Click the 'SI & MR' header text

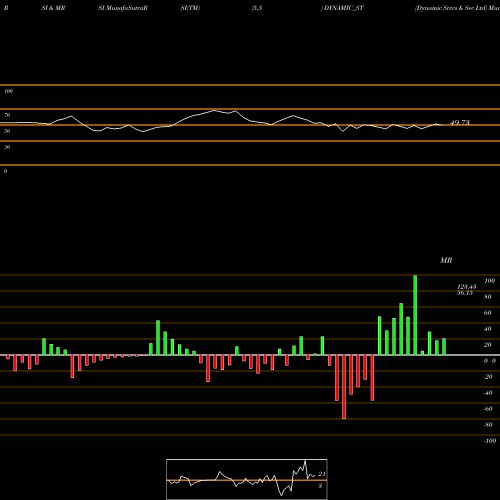(53, 8)
